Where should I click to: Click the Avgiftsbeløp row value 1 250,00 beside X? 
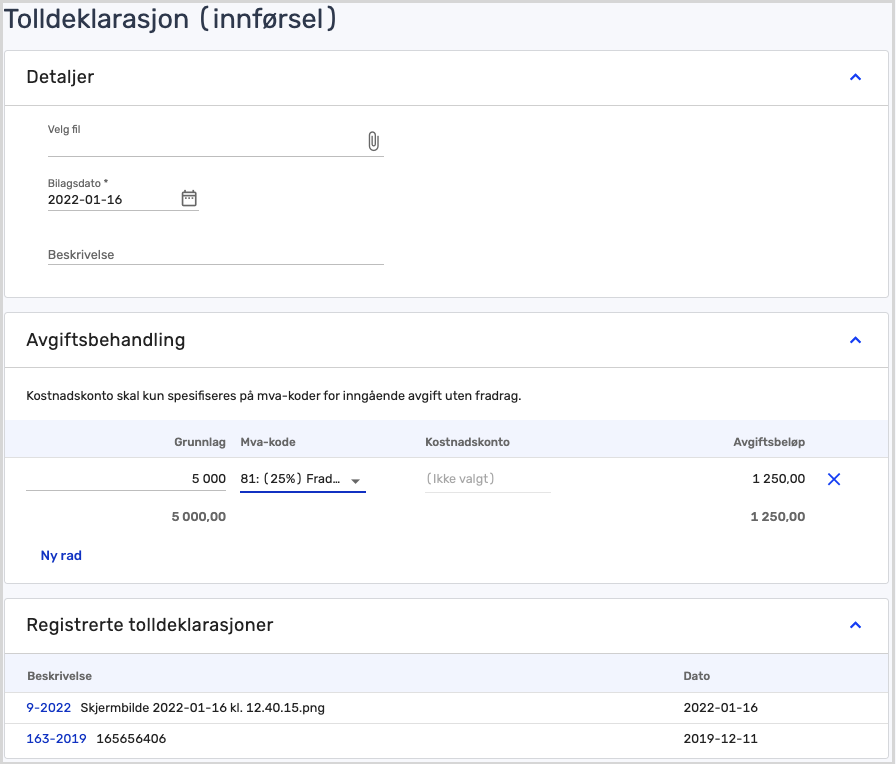click(x=778, y=479)
